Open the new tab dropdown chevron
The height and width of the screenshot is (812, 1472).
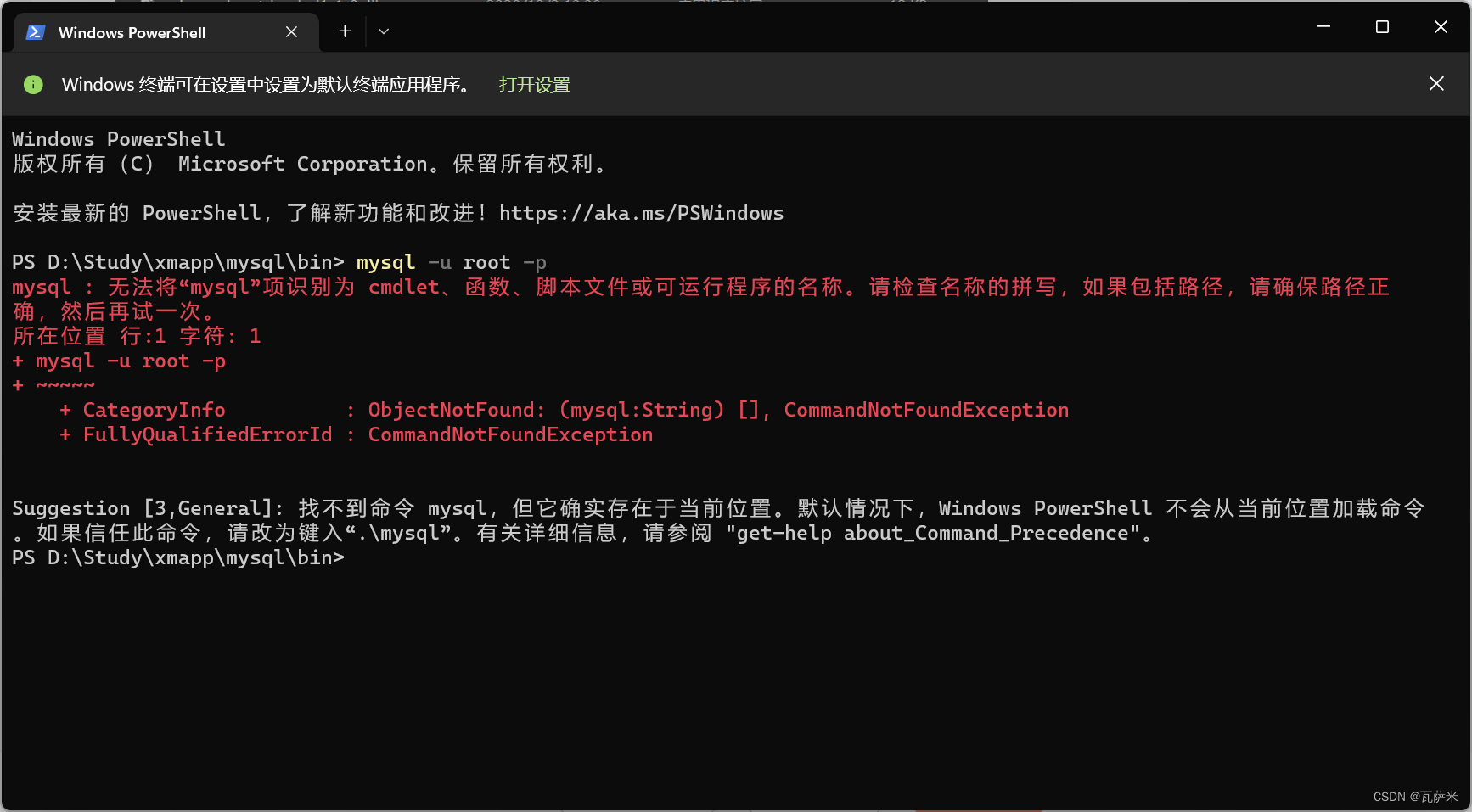point(383,31)
